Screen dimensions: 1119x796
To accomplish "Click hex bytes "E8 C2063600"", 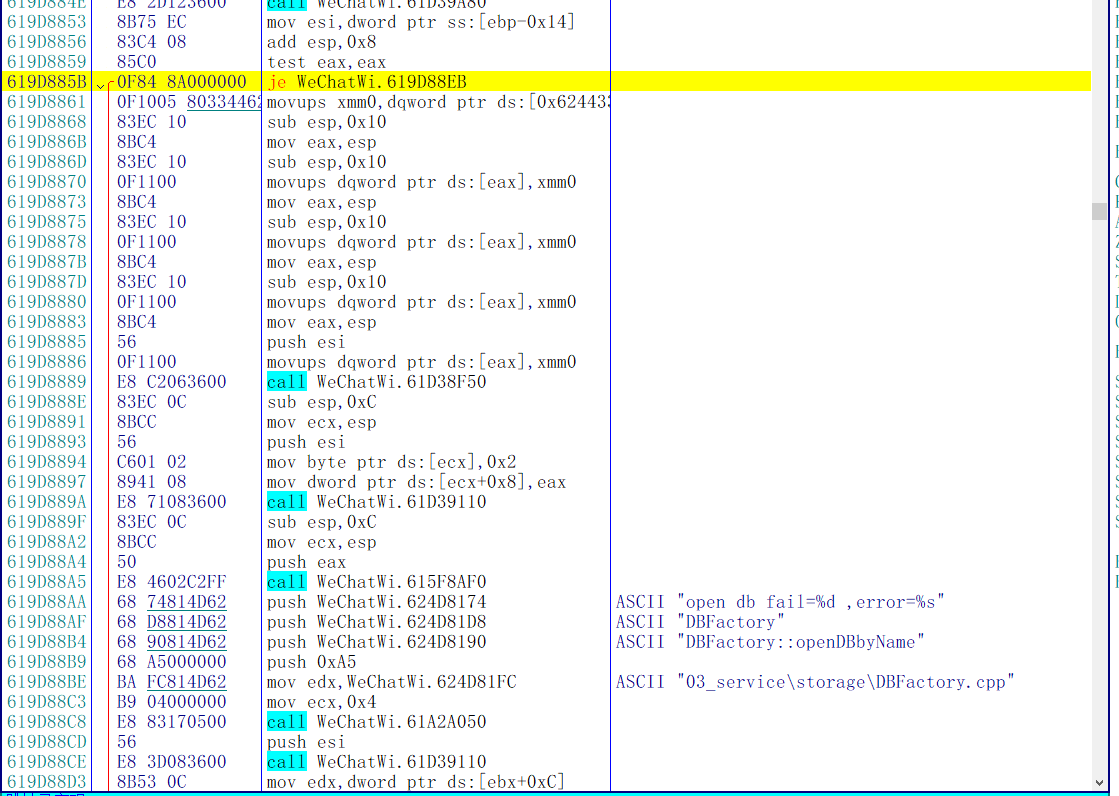I will 171,382.
